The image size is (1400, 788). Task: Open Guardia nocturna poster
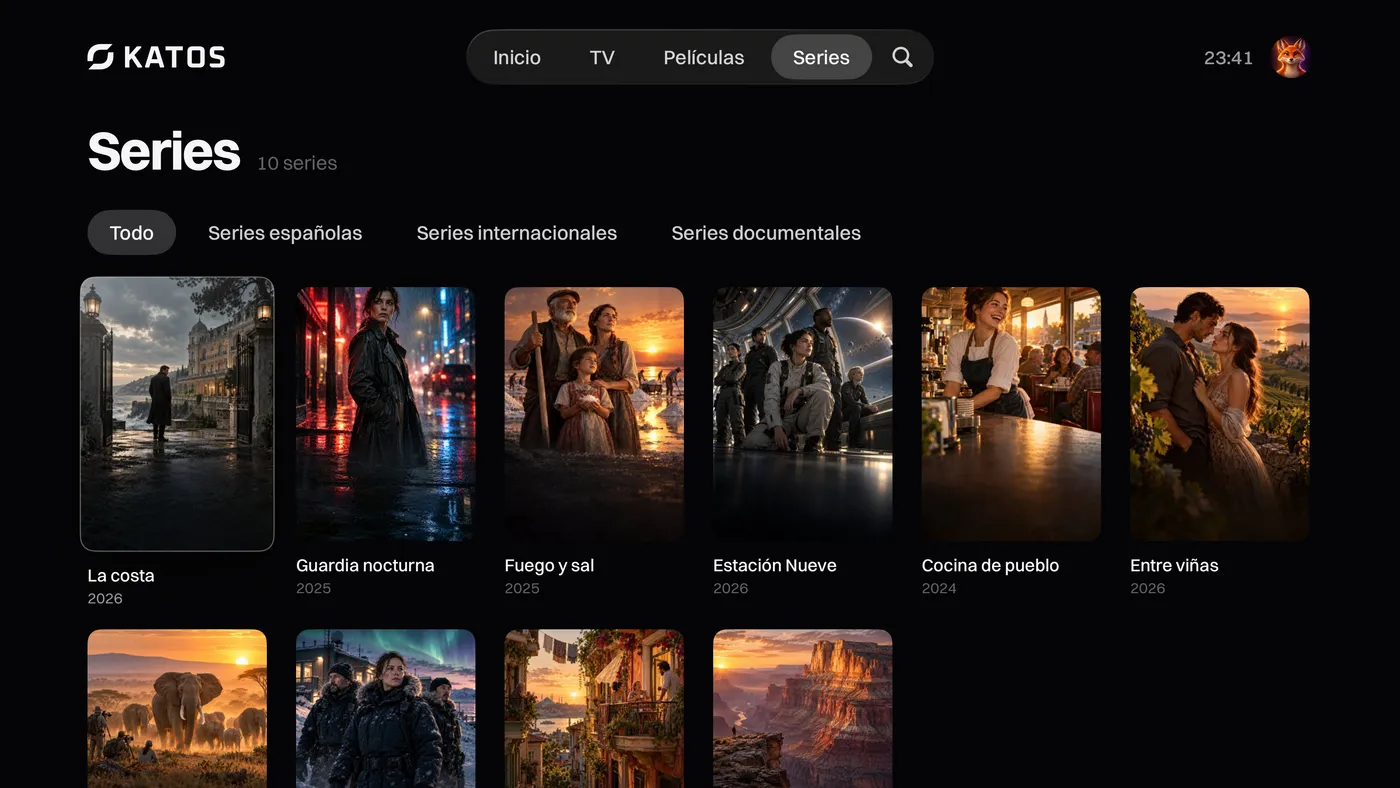click(386, 414)
